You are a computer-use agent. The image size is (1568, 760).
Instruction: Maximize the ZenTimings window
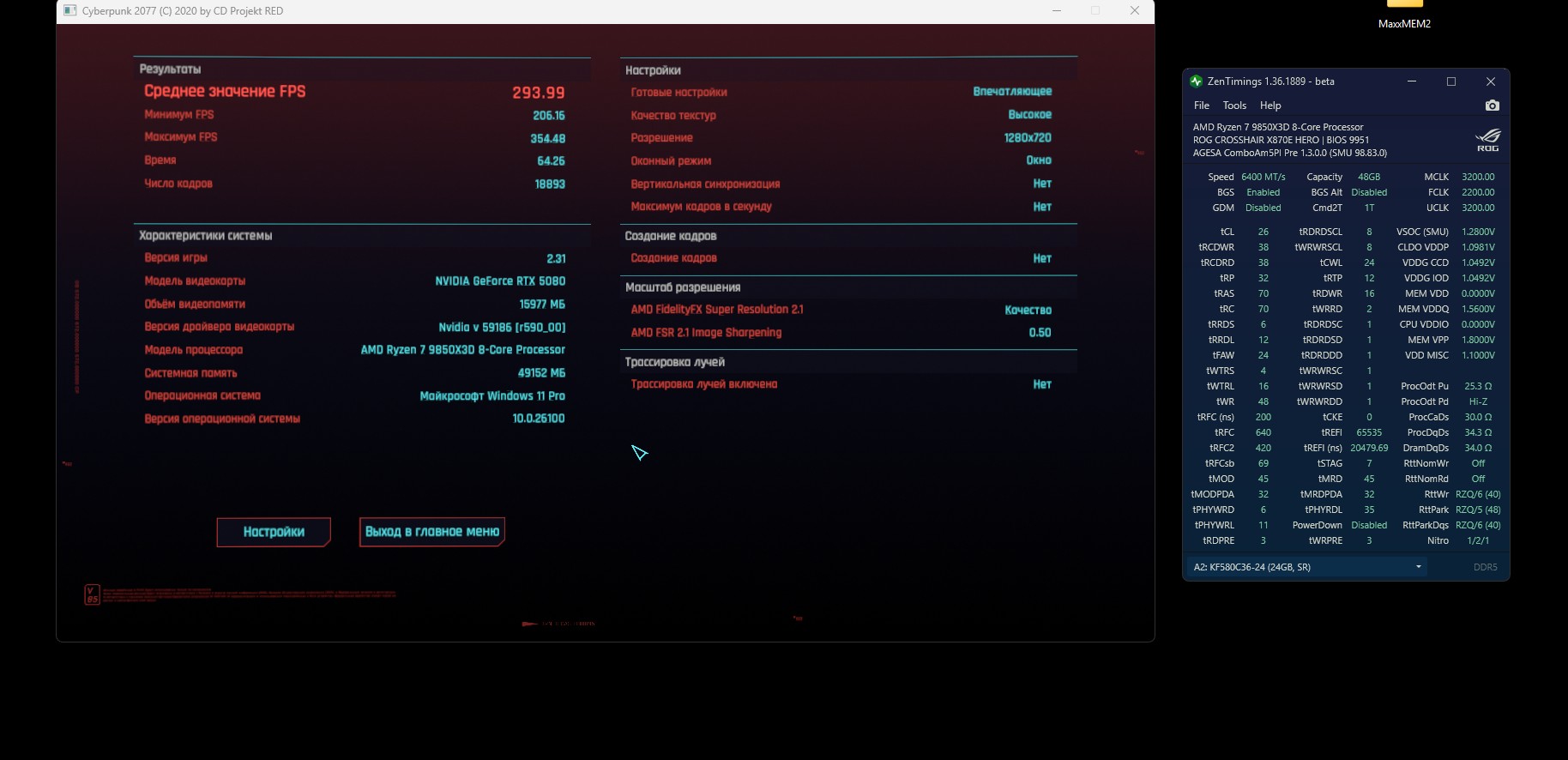pyautogui.click(x=1451, y=81)
